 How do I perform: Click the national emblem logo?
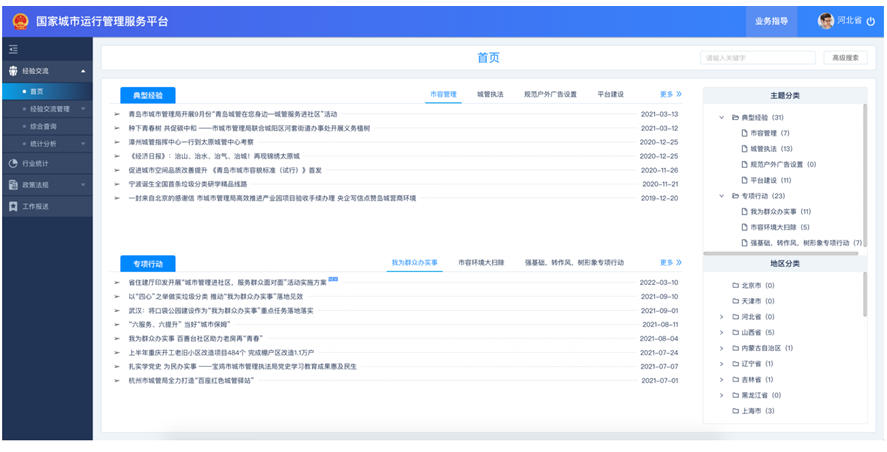19,21
